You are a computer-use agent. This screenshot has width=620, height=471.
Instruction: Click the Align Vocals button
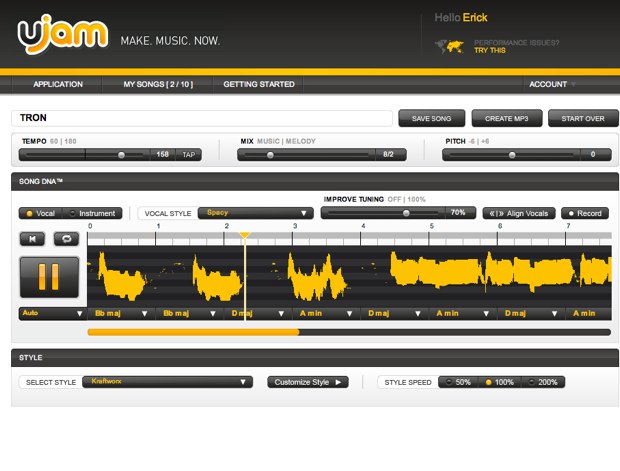coord(519,214)
